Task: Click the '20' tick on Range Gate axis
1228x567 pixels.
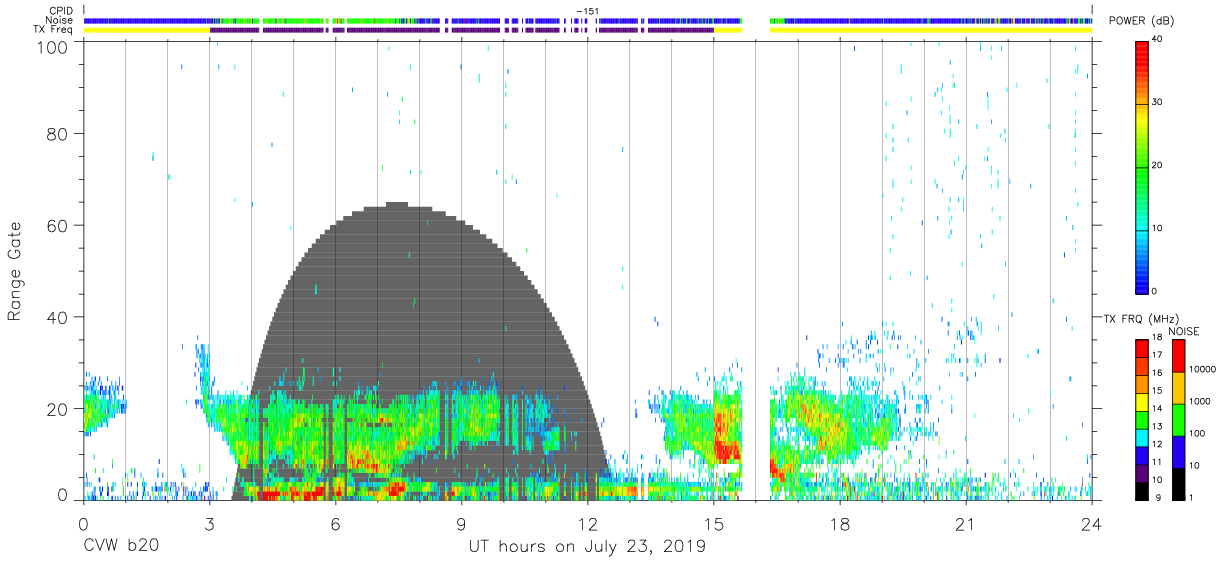Action: 59,409
